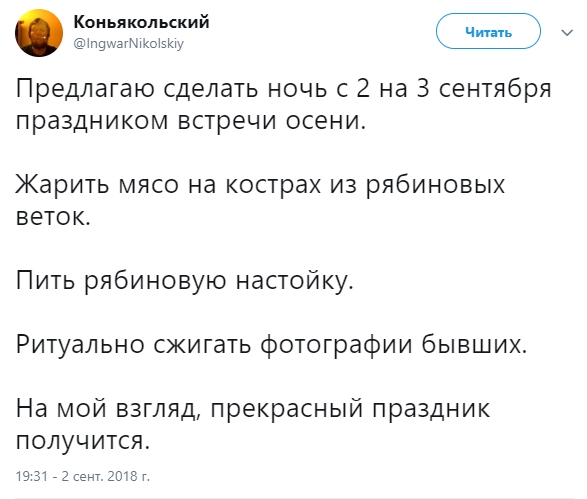Open the tweet options chevron menu
Viewport: 587px width, 499px height.
[x=567, y=33]
